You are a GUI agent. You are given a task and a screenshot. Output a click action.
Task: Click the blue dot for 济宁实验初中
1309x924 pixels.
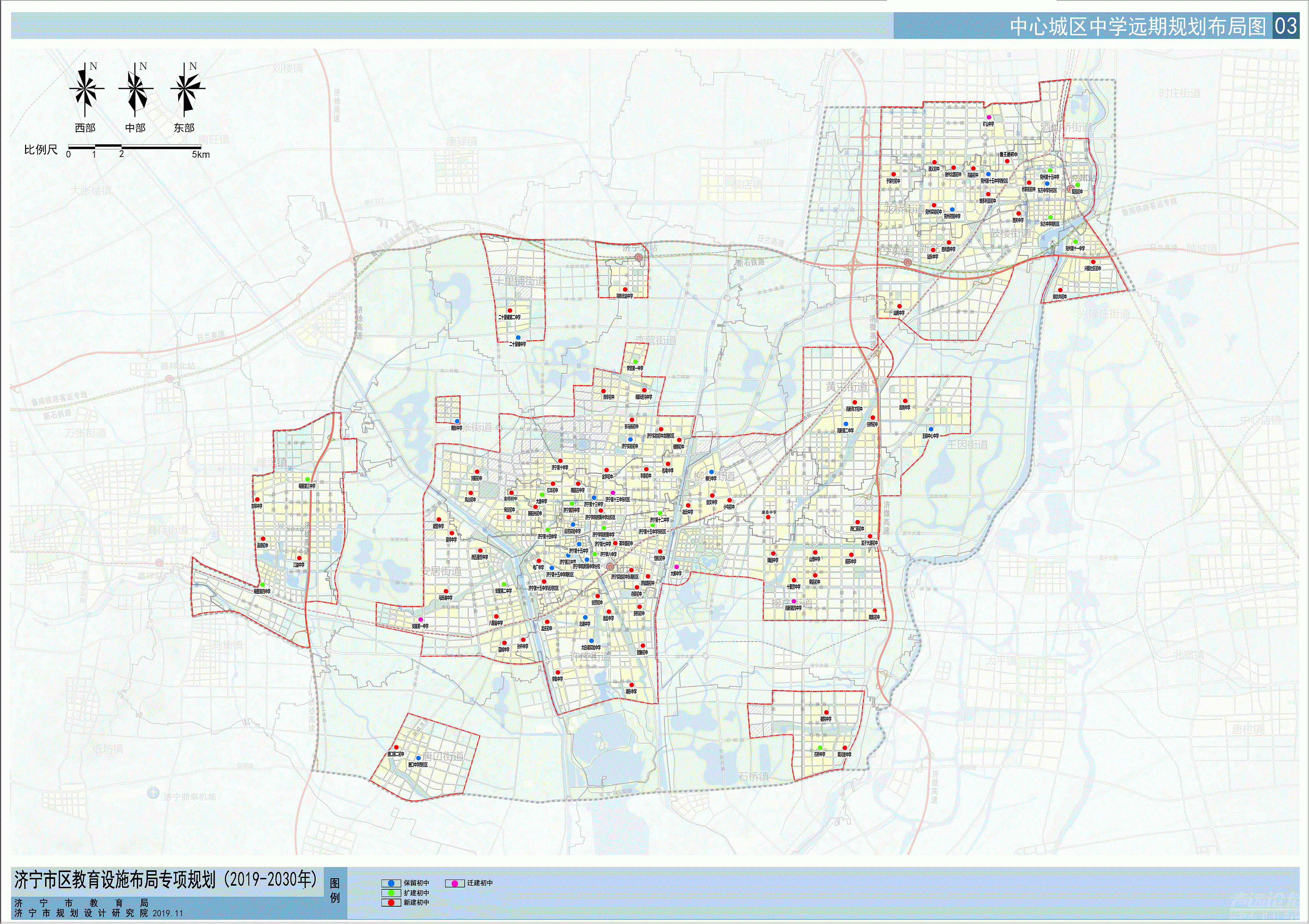point(630,439)
